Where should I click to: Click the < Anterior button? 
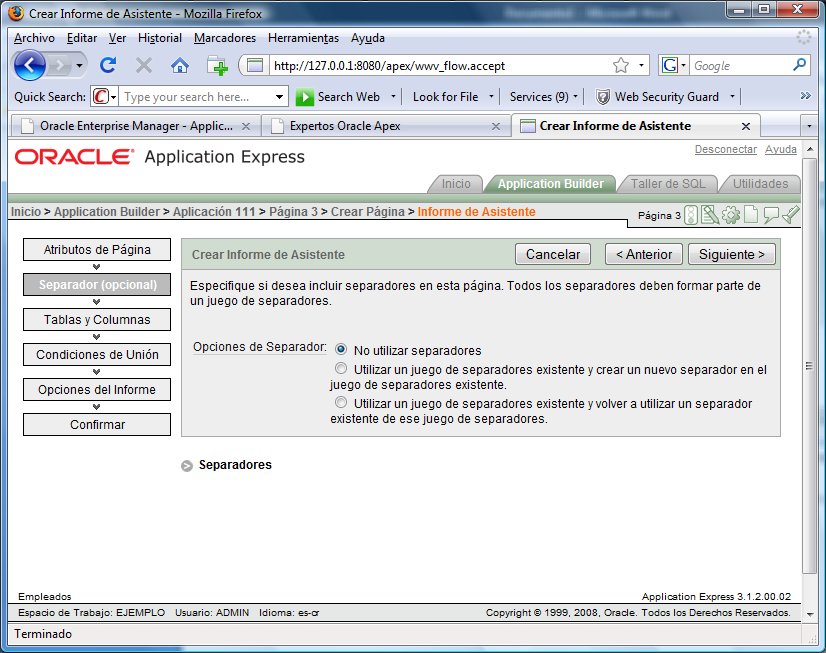tap(644, 254)
